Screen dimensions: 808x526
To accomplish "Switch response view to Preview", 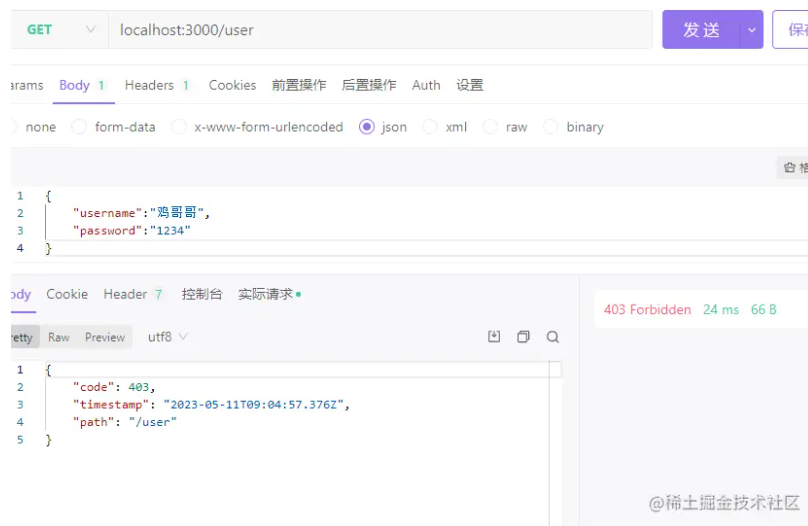I will [105, 337].
